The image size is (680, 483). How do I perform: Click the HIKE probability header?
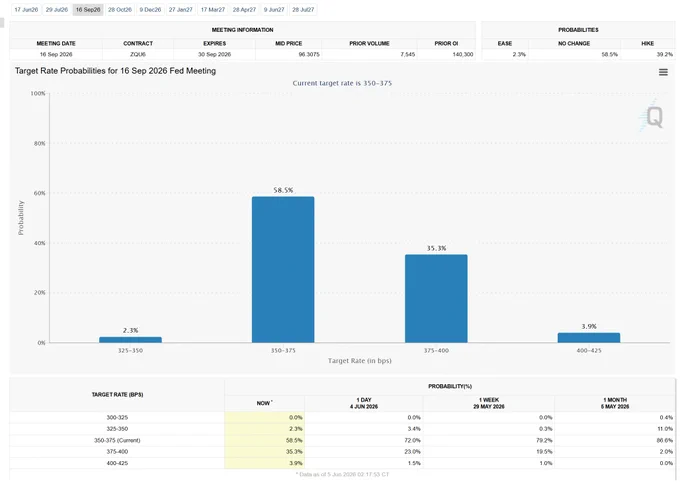tap(647, 43)
